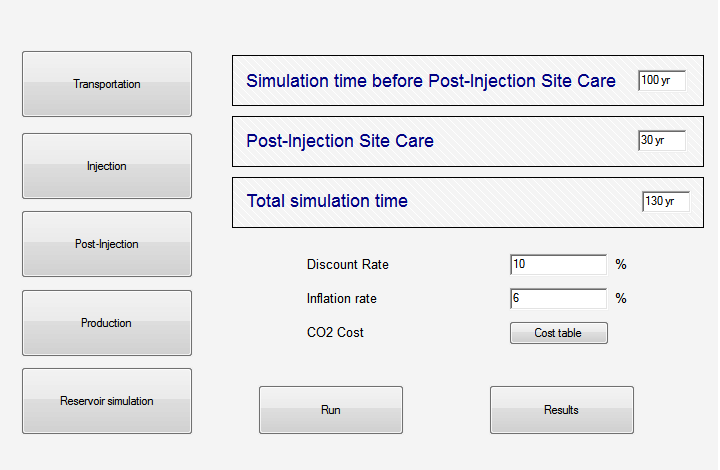Open the Reservoir simulation button
This screenshot has height=470, width=720.
coord(107,401)
